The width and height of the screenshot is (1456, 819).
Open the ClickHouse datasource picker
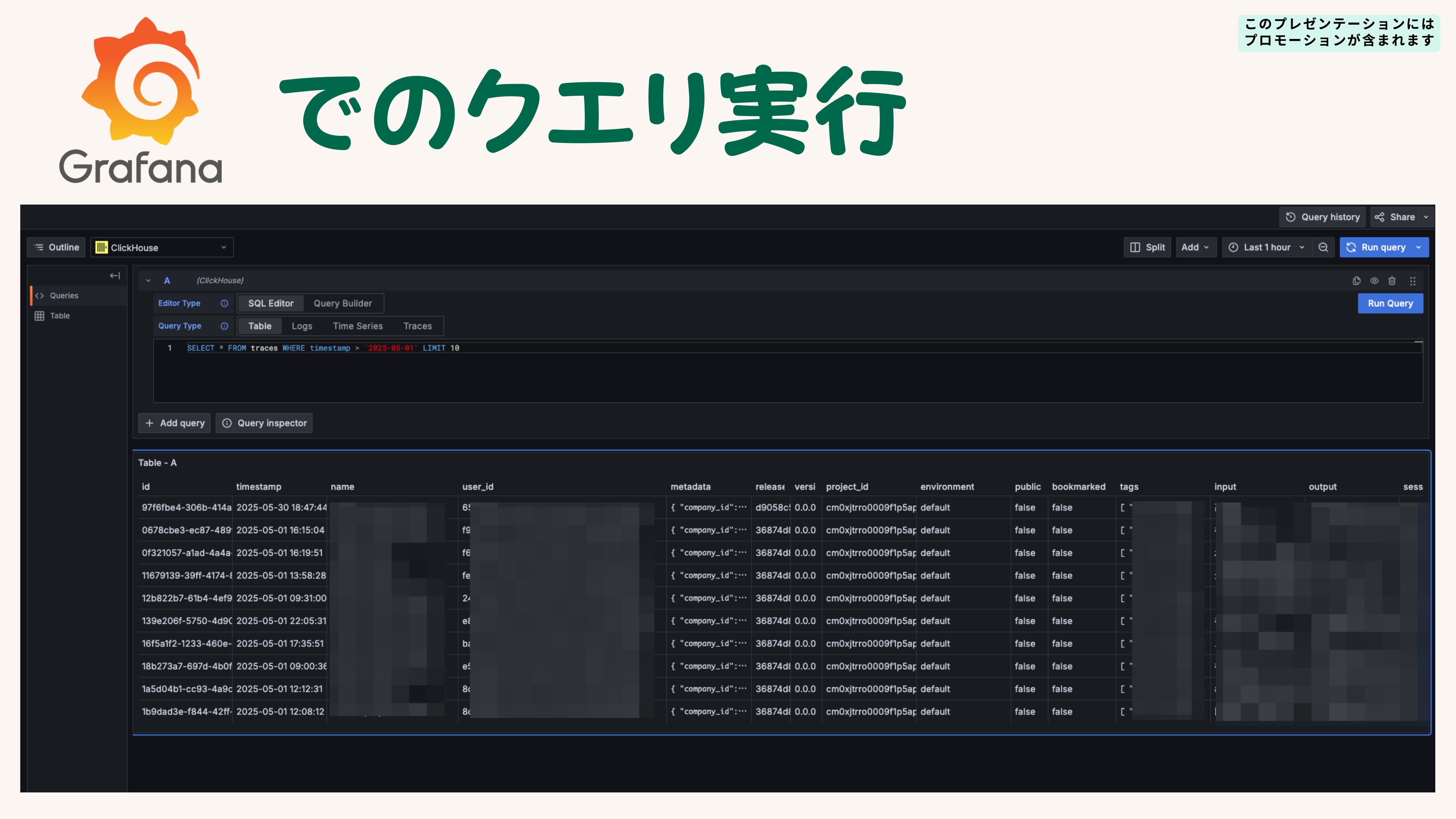(162, 248)
